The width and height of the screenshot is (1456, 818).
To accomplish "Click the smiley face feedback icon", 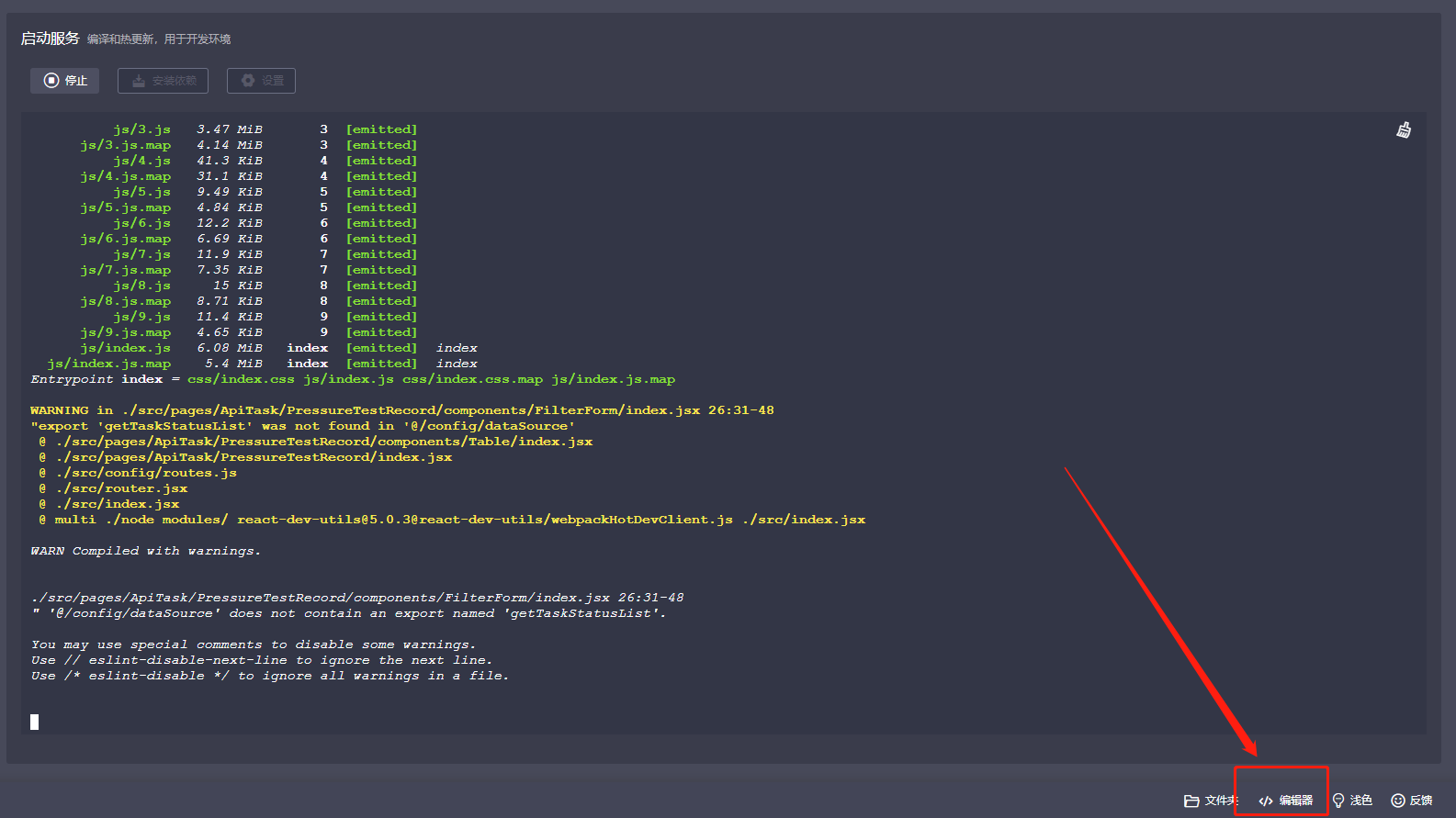I will pos(1398,801).
